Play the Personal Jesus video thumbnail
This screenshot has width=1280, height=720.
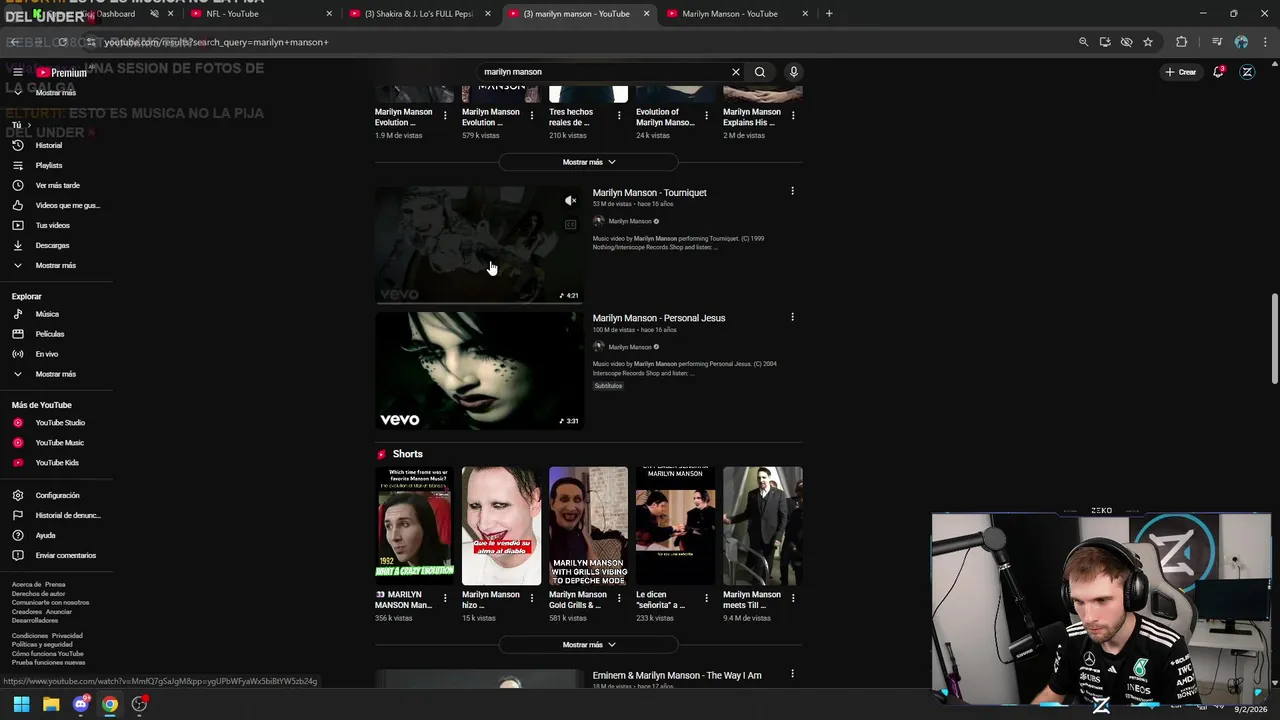coord(479,370)
